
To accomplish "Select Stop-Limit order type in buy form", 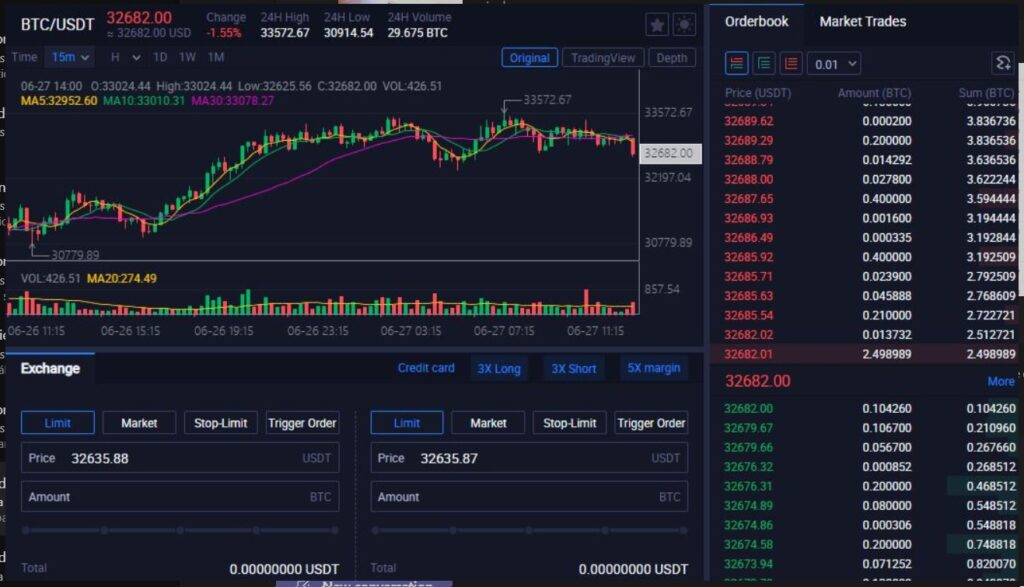I will pos(221,423).
